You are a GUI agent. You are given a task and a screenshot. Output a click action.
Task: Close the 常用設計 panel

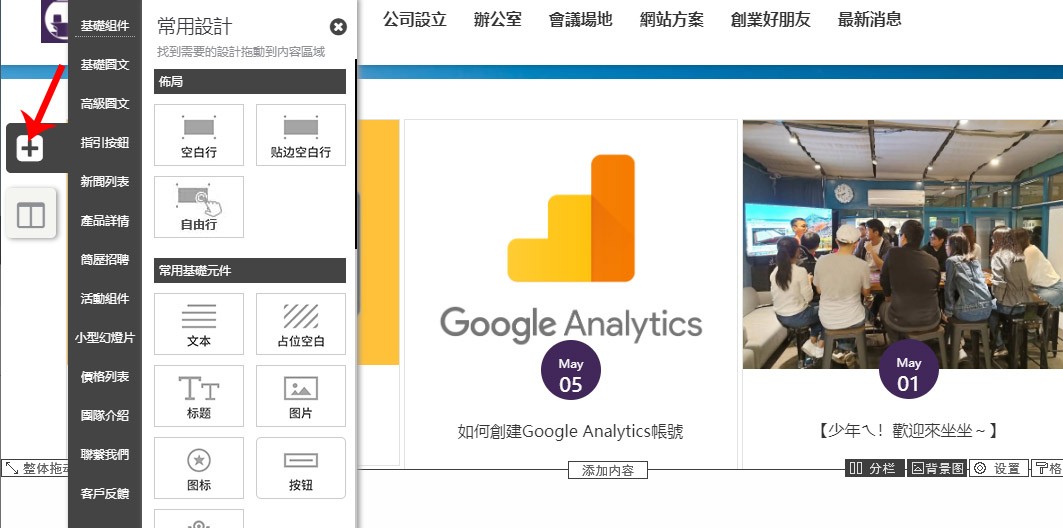[338, 27]
